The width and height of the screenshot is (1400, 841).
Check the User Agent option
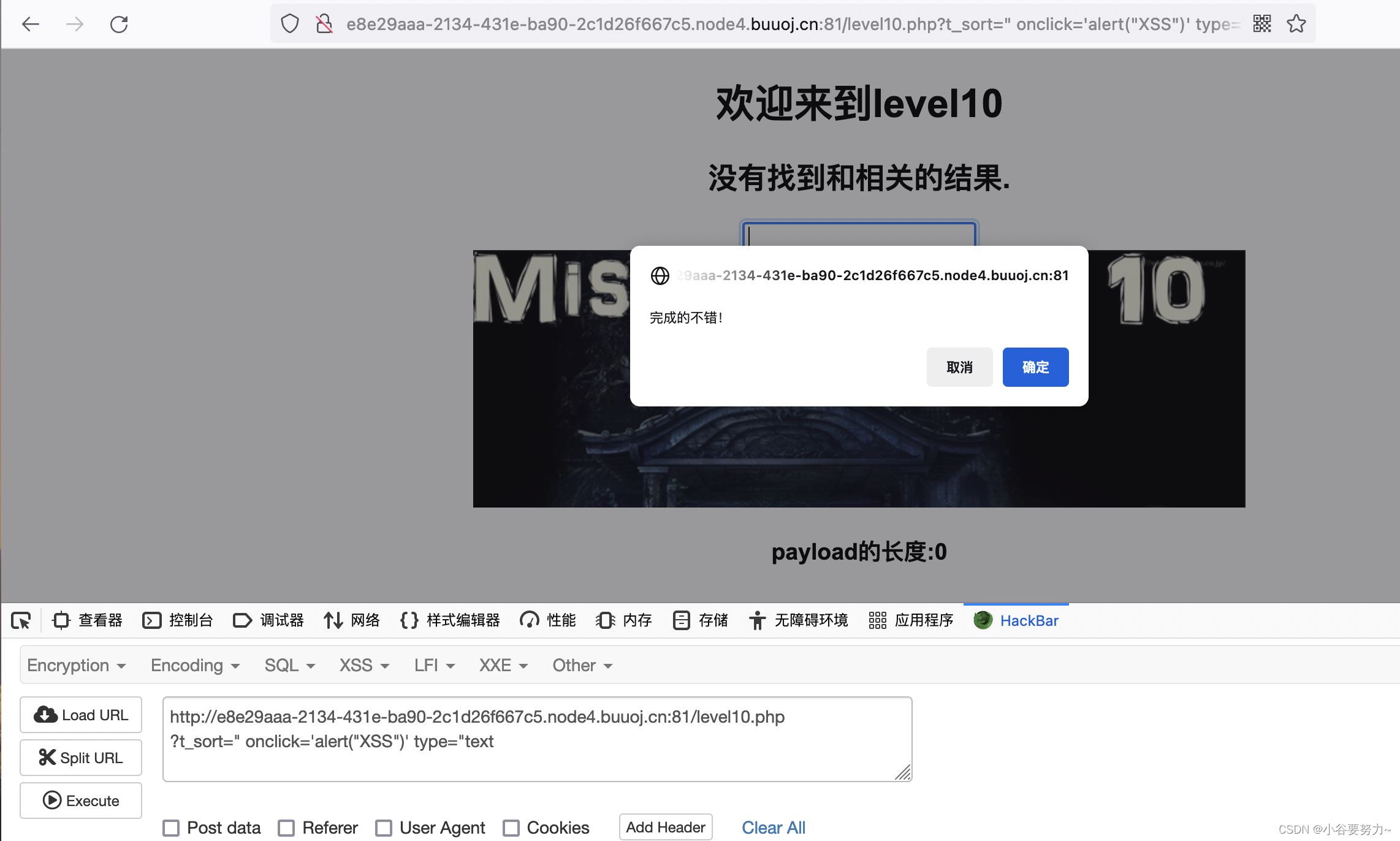384,828
